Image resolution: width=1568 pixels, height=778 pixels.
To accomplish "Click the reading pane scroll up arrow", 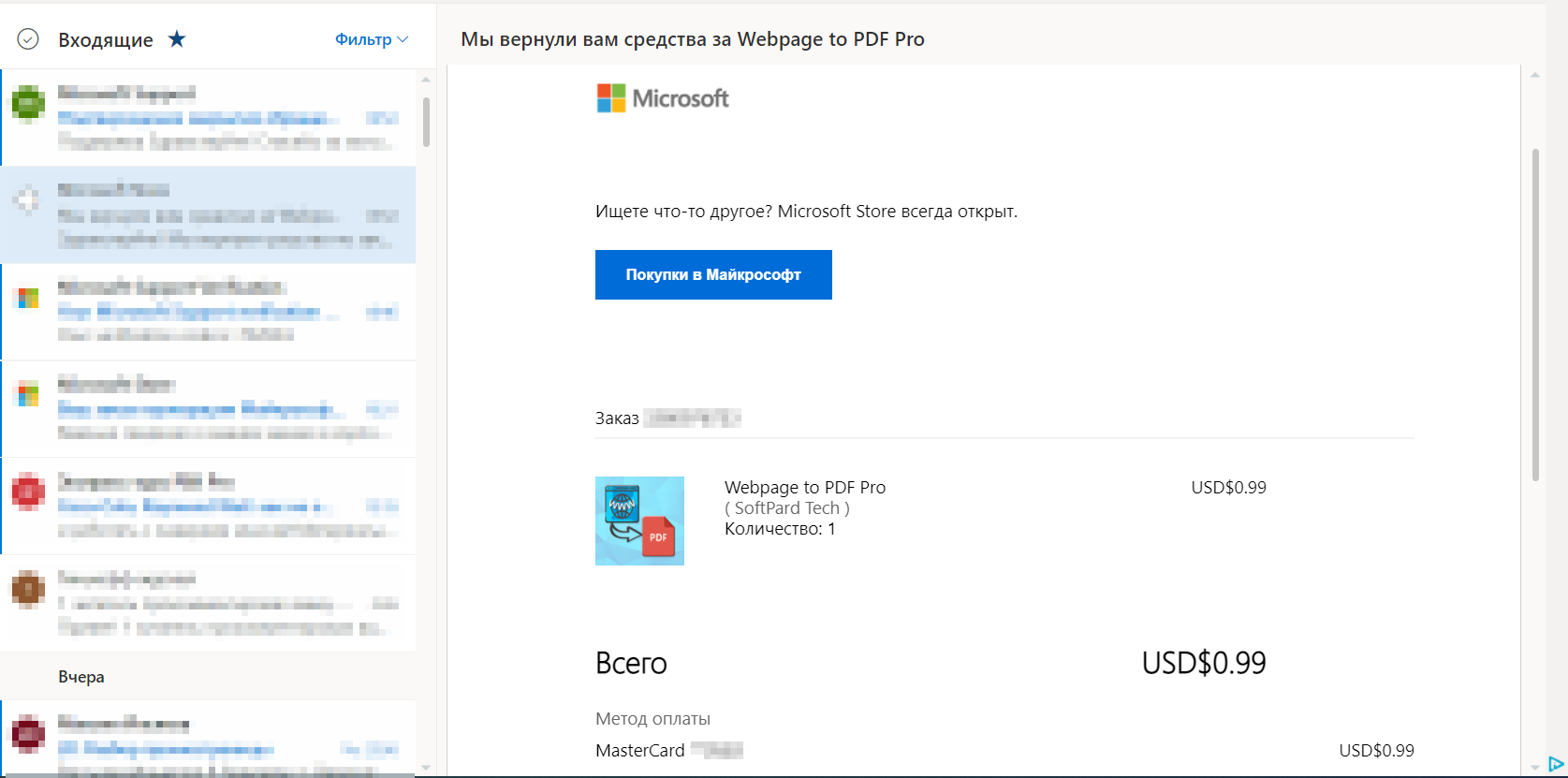I will point(1535,75).
